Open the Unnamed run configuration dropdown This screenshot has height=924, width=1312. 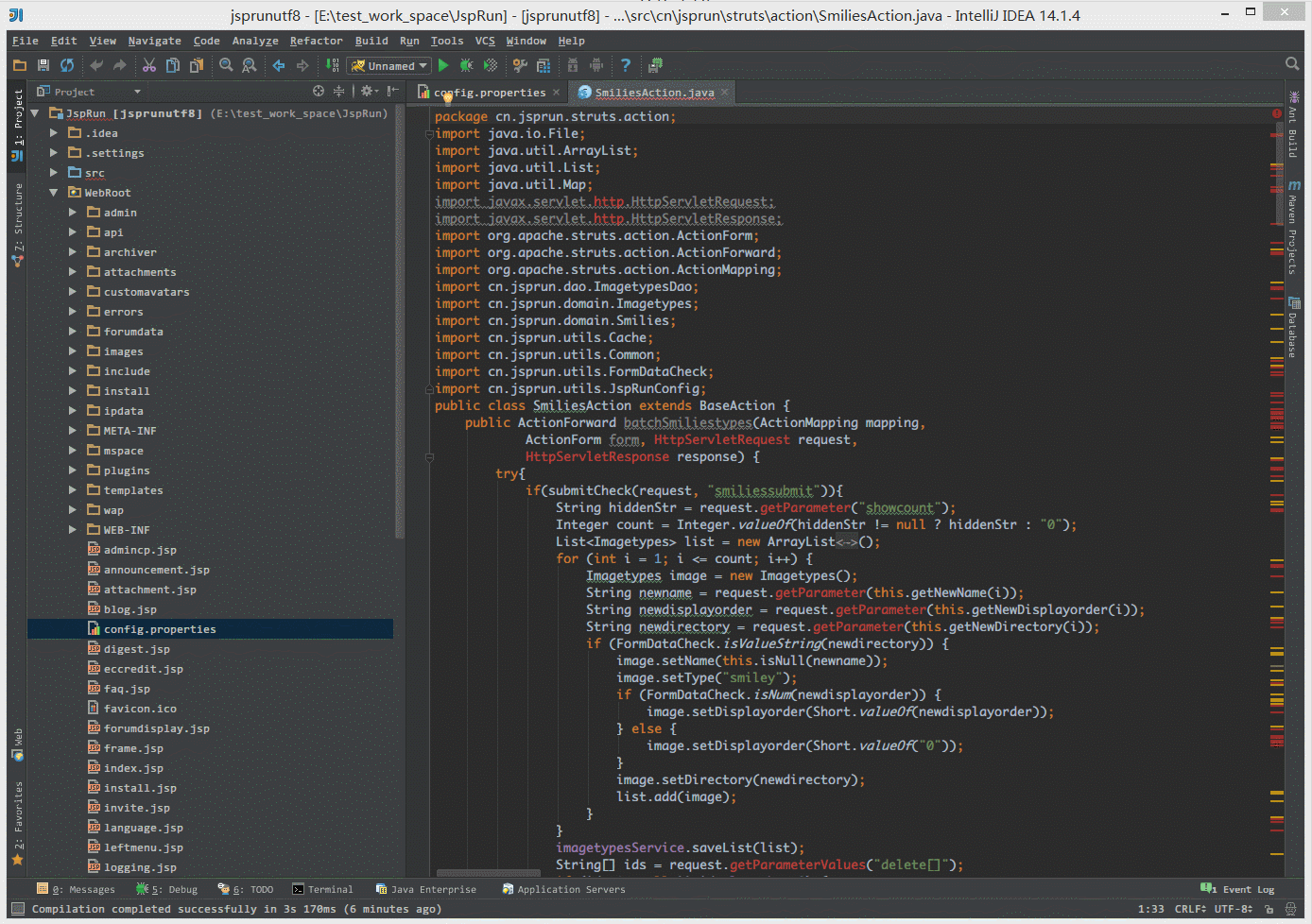pos(389,65)
